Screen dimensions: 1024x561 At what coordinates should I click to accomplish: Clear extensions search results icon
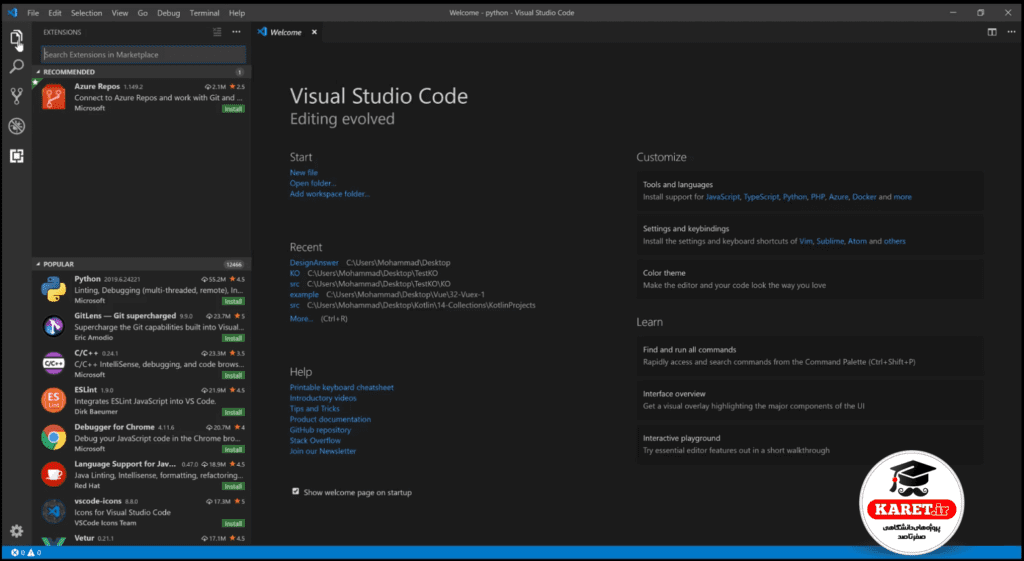pyautogui.click(x=217, y=32)
